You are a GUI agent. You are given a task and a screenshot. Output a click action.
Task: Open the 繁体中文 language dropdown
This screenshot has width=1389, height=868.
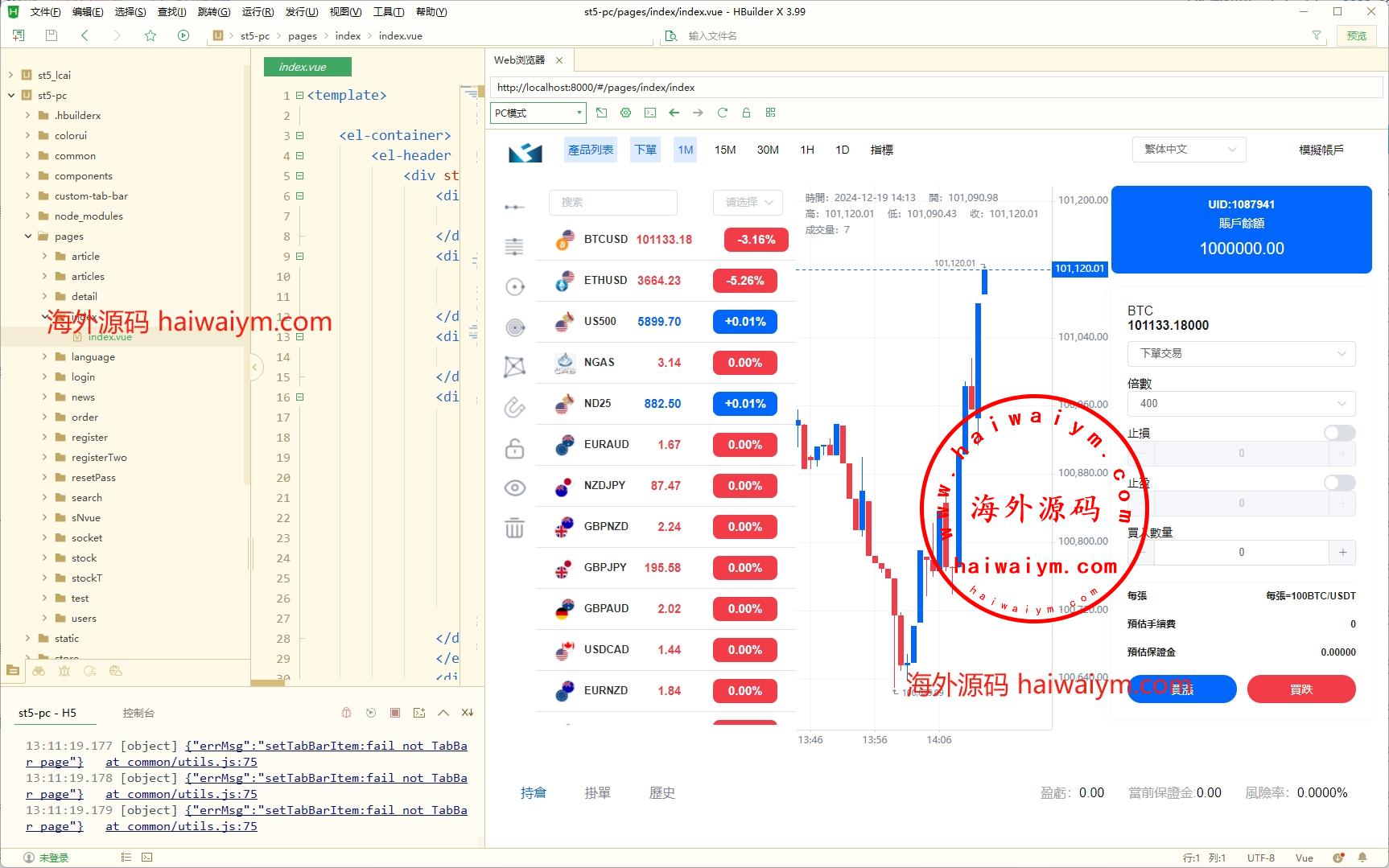[x=1189, y=150]
